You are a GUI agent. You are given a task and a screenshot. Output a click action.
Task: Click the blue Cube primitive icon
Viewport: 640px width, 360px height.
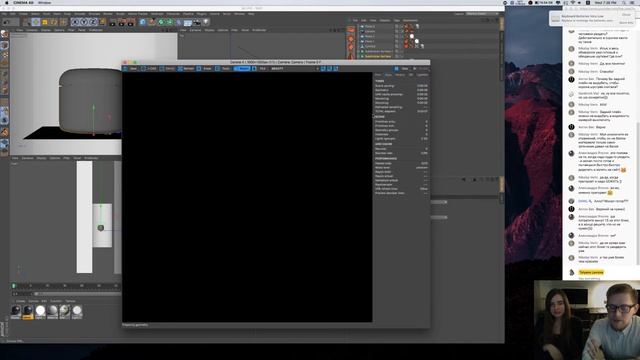[x=142, y=22]
